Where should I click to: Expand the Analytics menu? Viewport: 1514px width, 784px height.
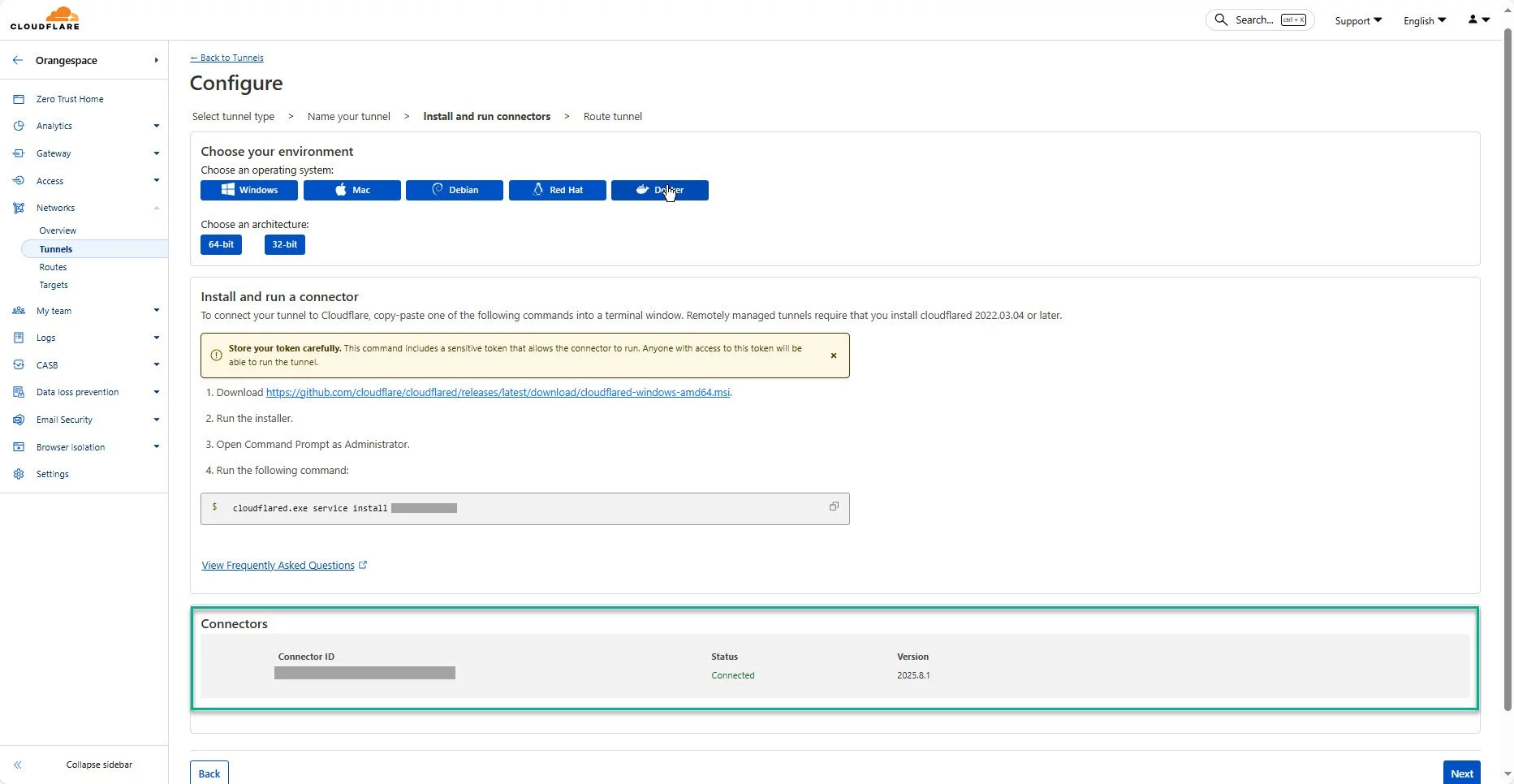[157, 126]
